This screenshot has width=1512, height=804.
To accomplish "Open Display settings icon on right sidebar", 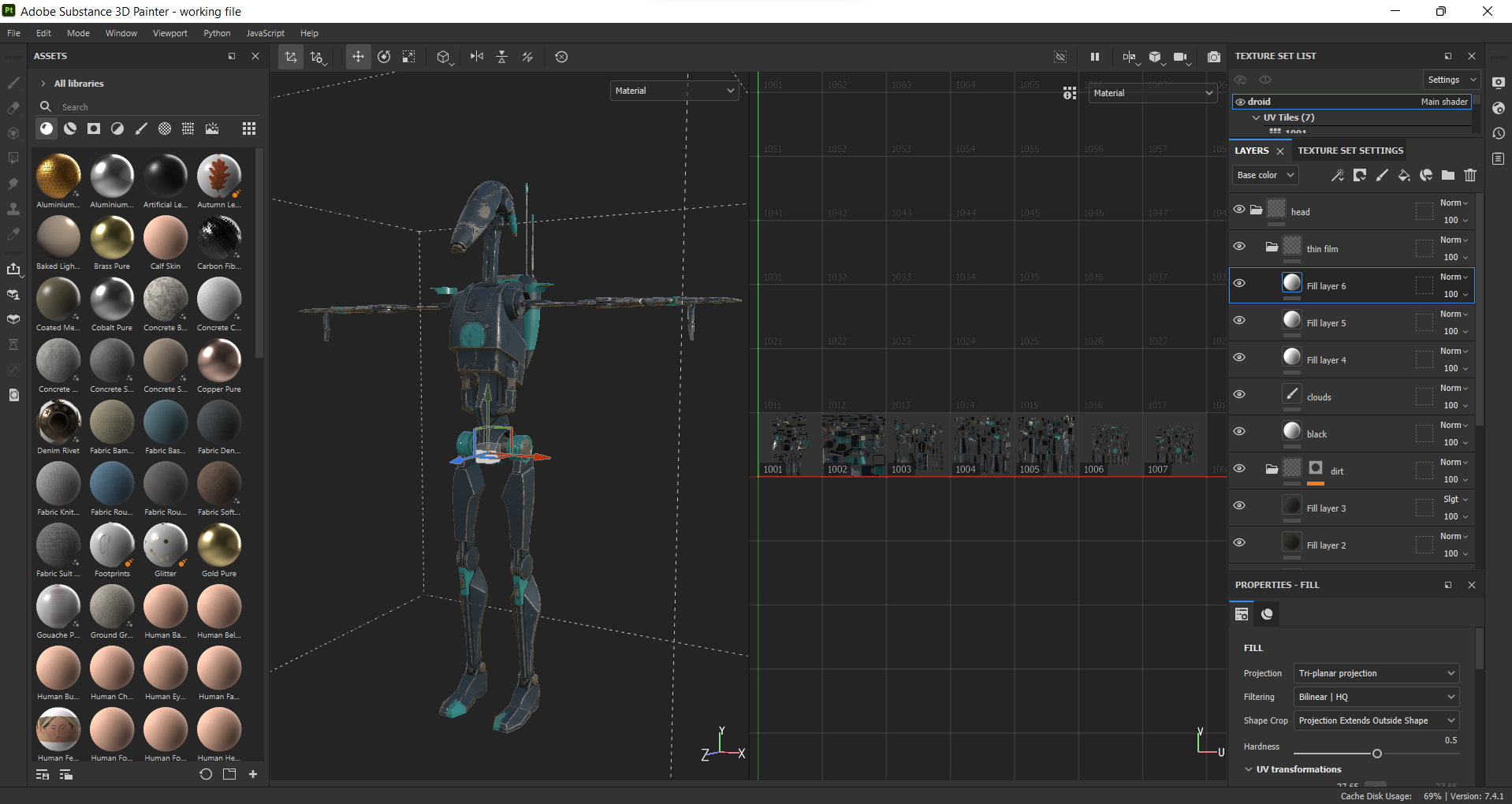I will coord(1499,83).
